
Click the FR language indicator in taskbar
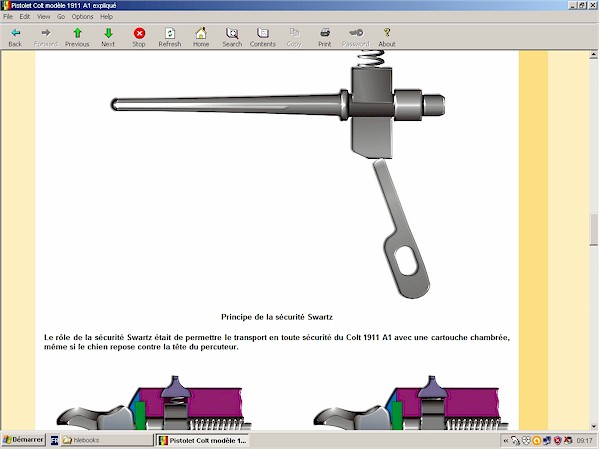(54, 440)
